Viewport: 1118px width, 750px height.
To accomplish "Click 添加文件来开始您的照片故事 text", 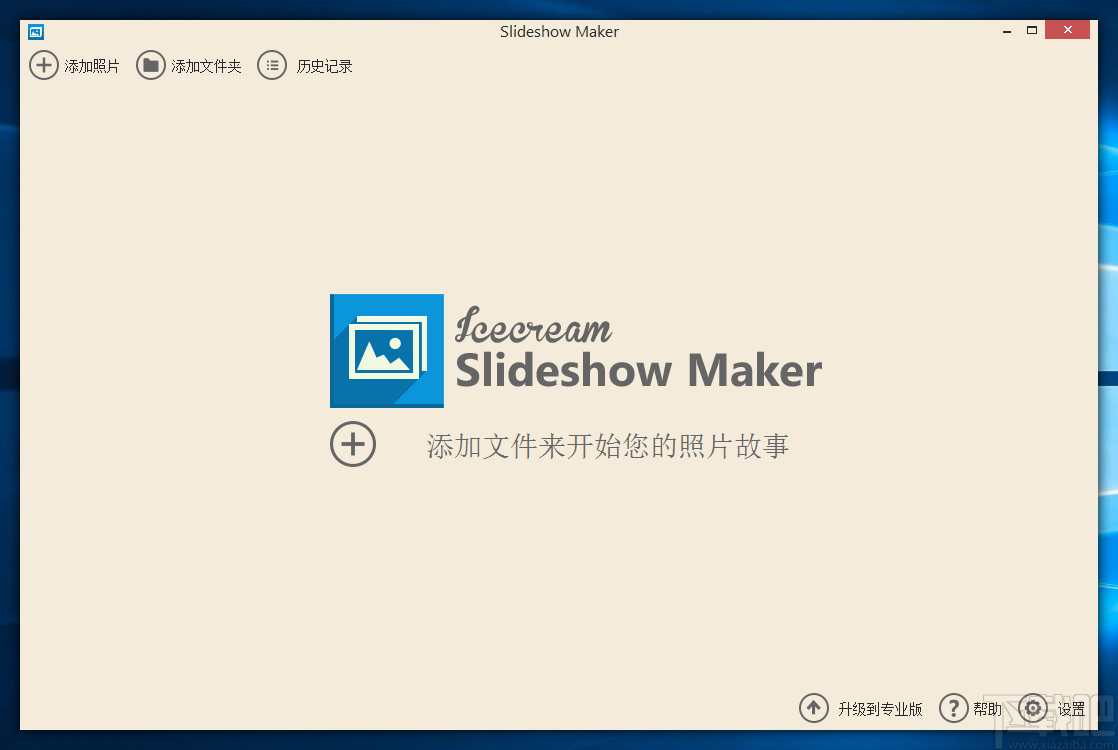I will coord(607,446).
